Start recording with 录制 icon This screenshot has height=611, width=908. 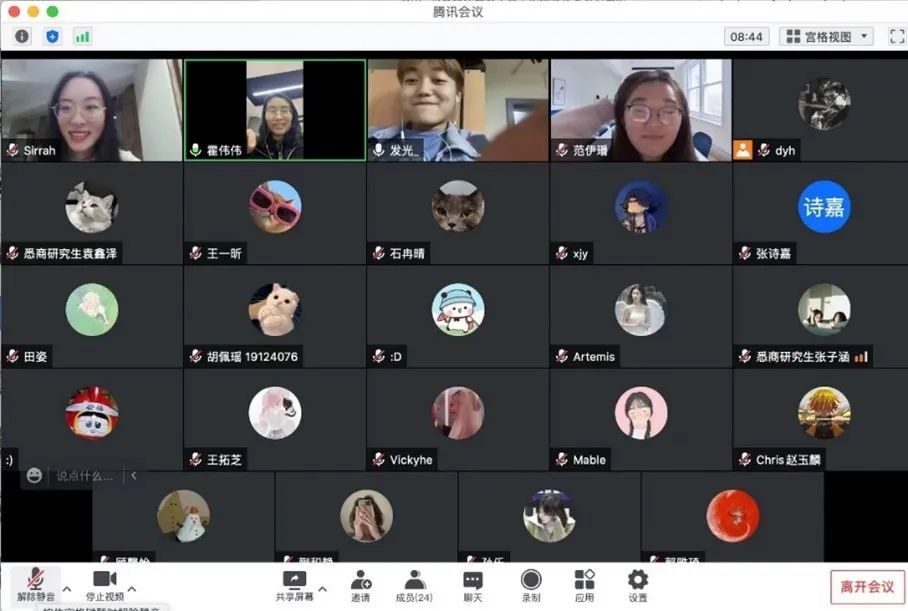tap(531, 584)
